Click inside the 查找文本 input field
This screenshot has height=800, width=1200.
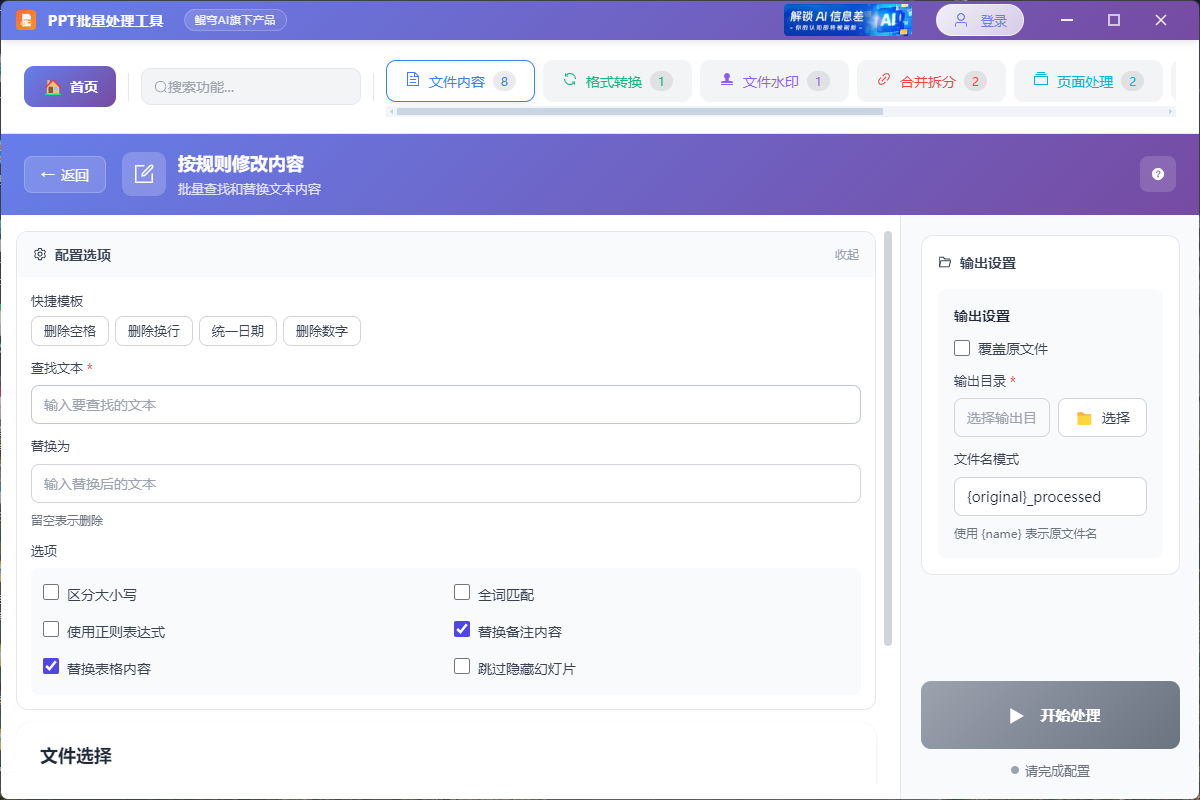click(x=446, y=404)
